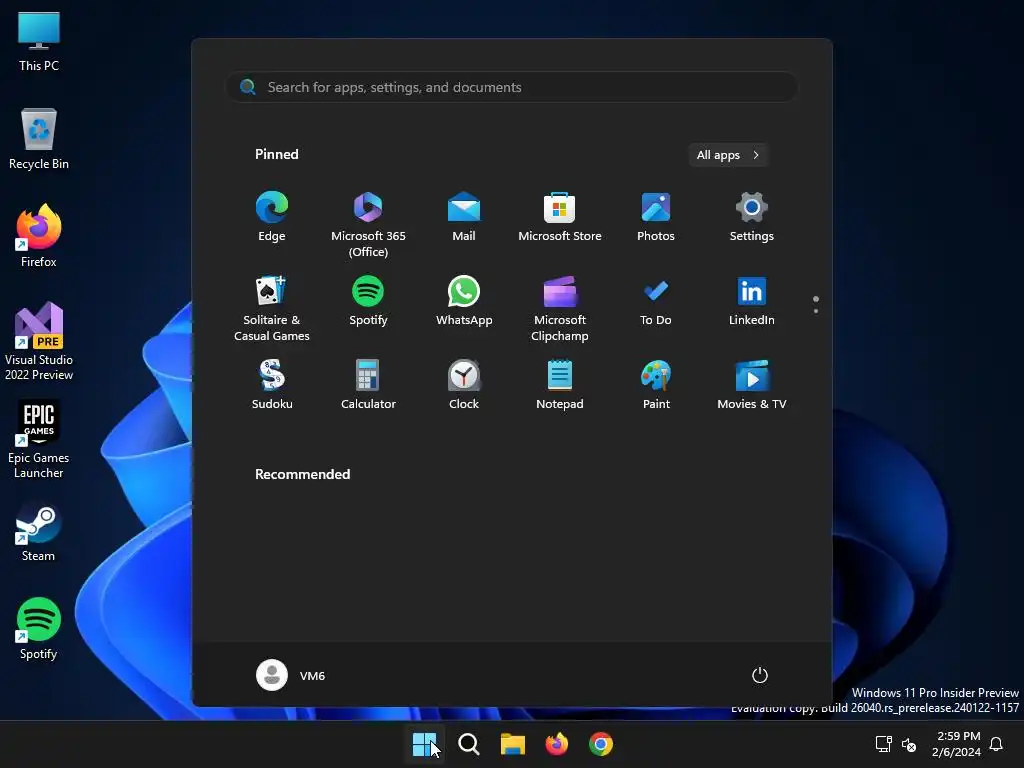Select Epic Games Launcher desktop shortcut
The width and height of the screenshot is (1024, 768).
[x=39, y=440]
